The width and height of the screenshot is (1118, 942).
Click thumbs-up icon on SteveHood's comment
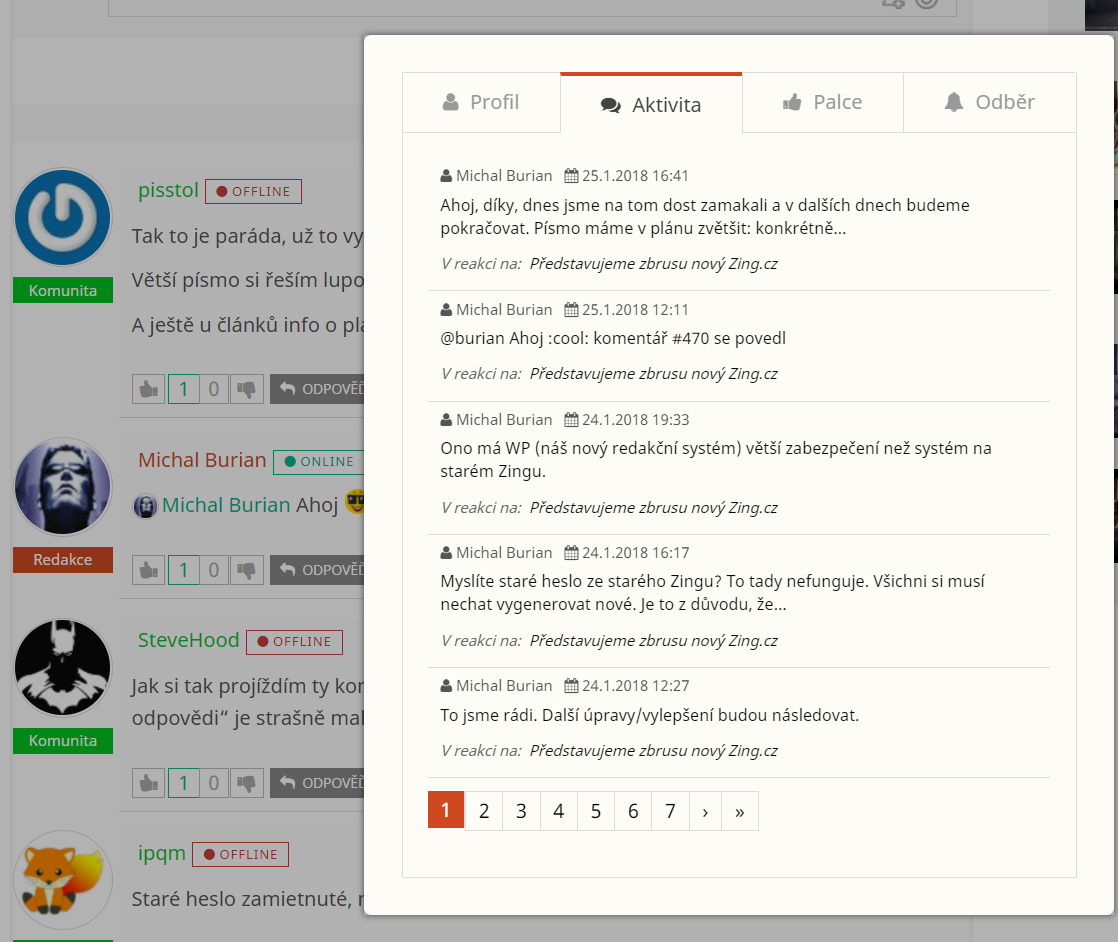149,783
